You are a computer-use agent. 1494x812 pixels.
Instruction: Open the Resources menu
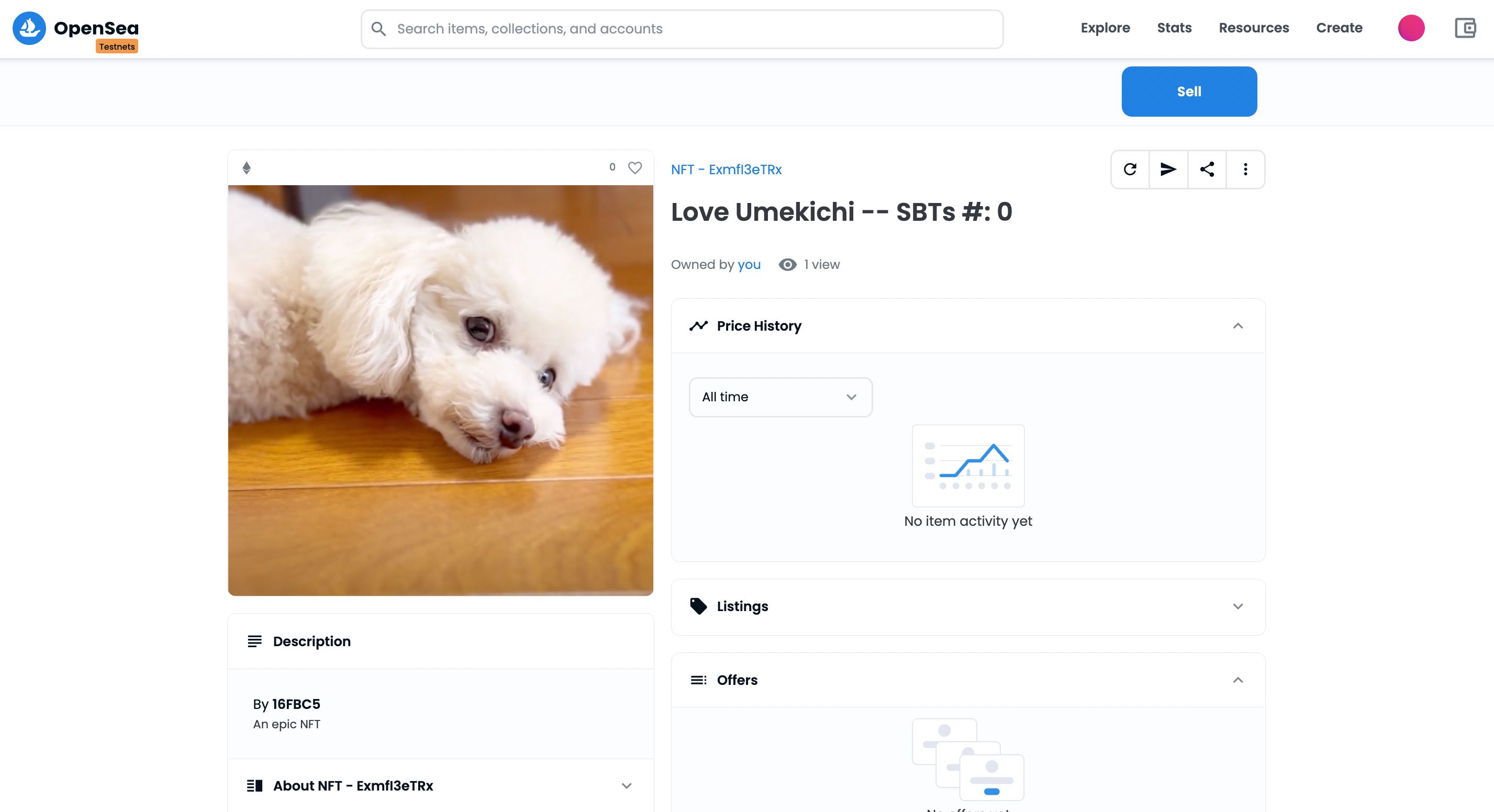click(x=1254, y=28)
